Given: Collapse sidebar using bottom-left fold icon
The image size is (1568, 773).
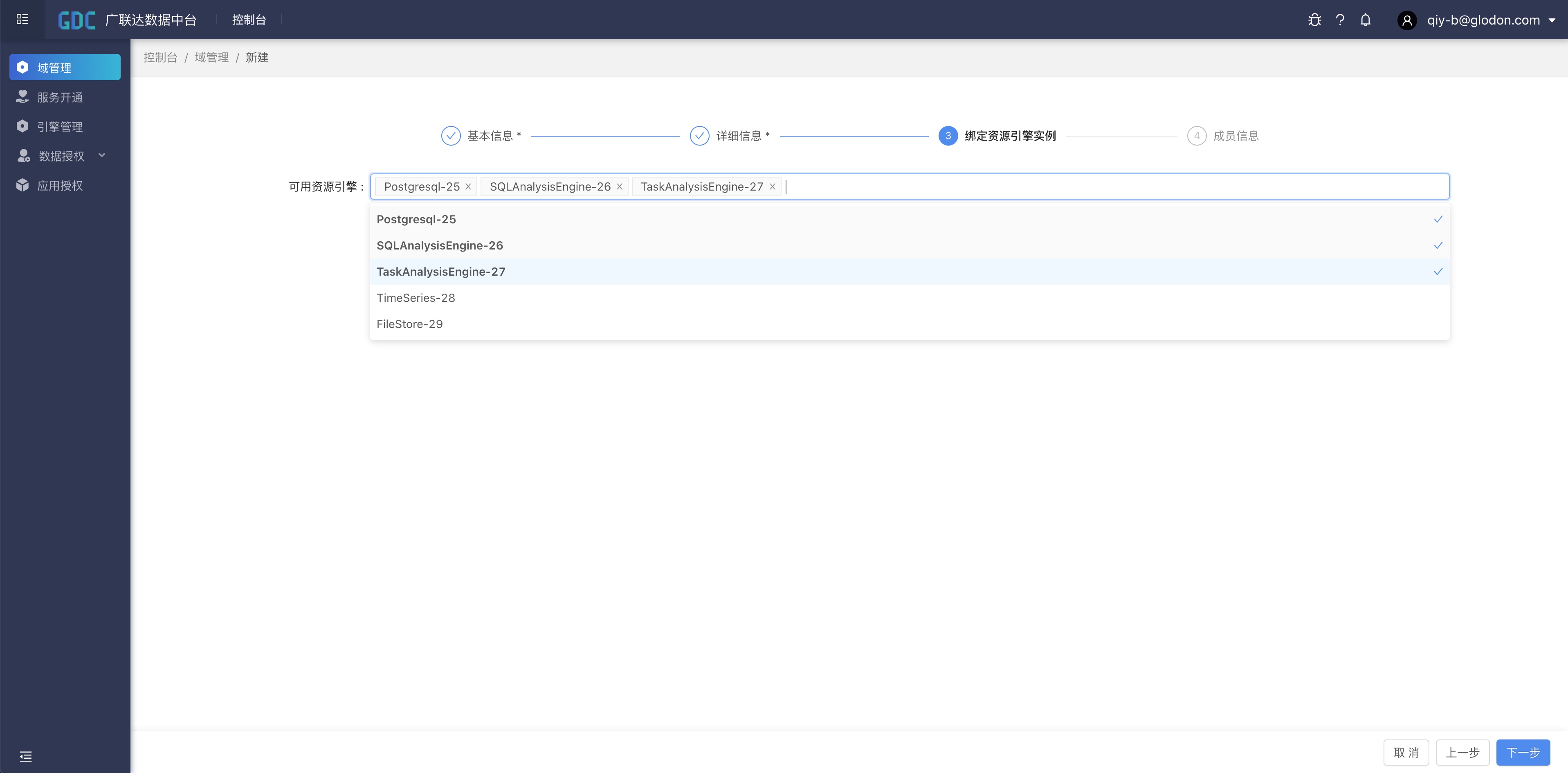Looking at the screenshot, I should pyautogui.click(x=26, y=757).
